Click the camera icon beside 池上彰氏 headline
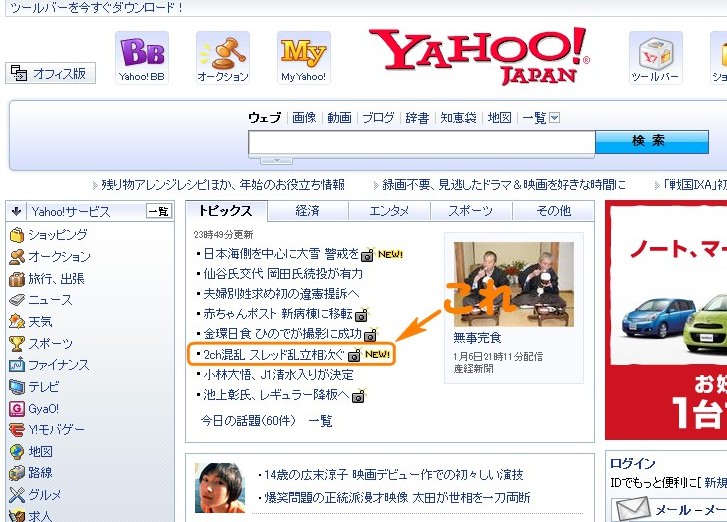The image size is (727, 522). 358,396
